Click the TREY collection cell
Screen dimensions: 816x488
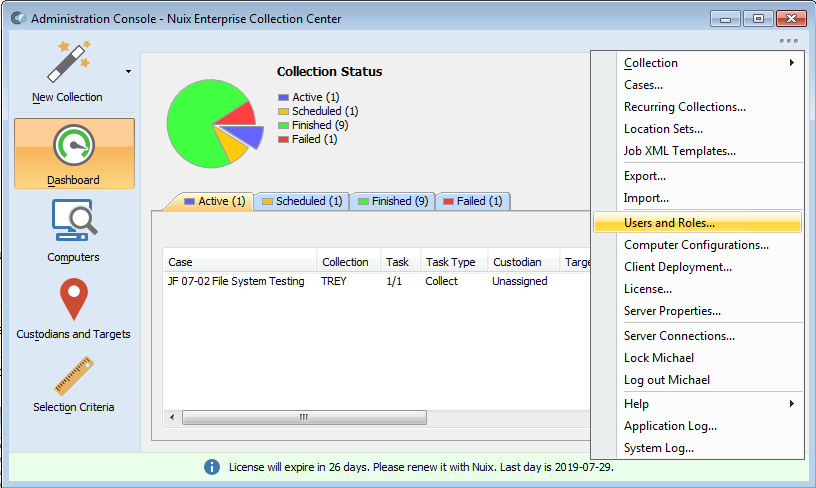point(334,281)
